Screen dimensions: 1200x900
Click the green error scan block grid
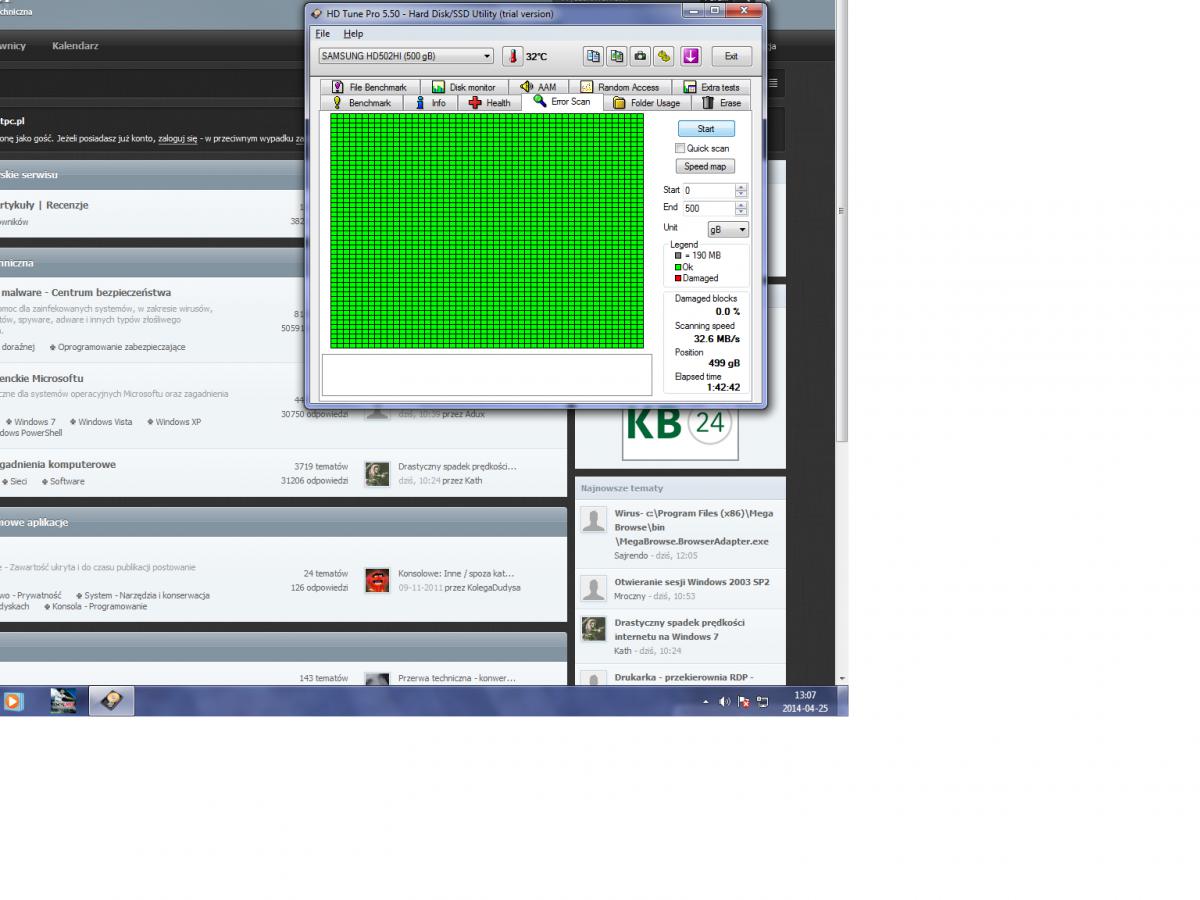(487, 231)
